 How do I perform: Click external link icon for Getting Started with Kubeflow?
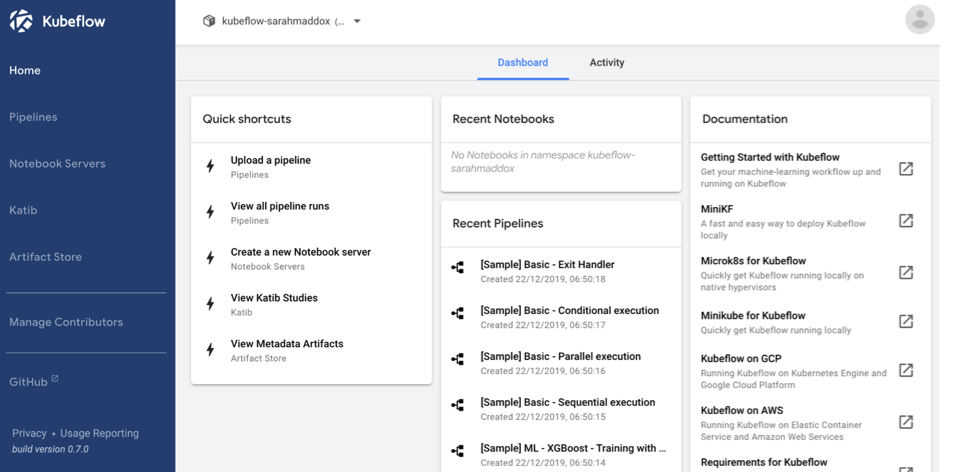(x=905, y=169)
